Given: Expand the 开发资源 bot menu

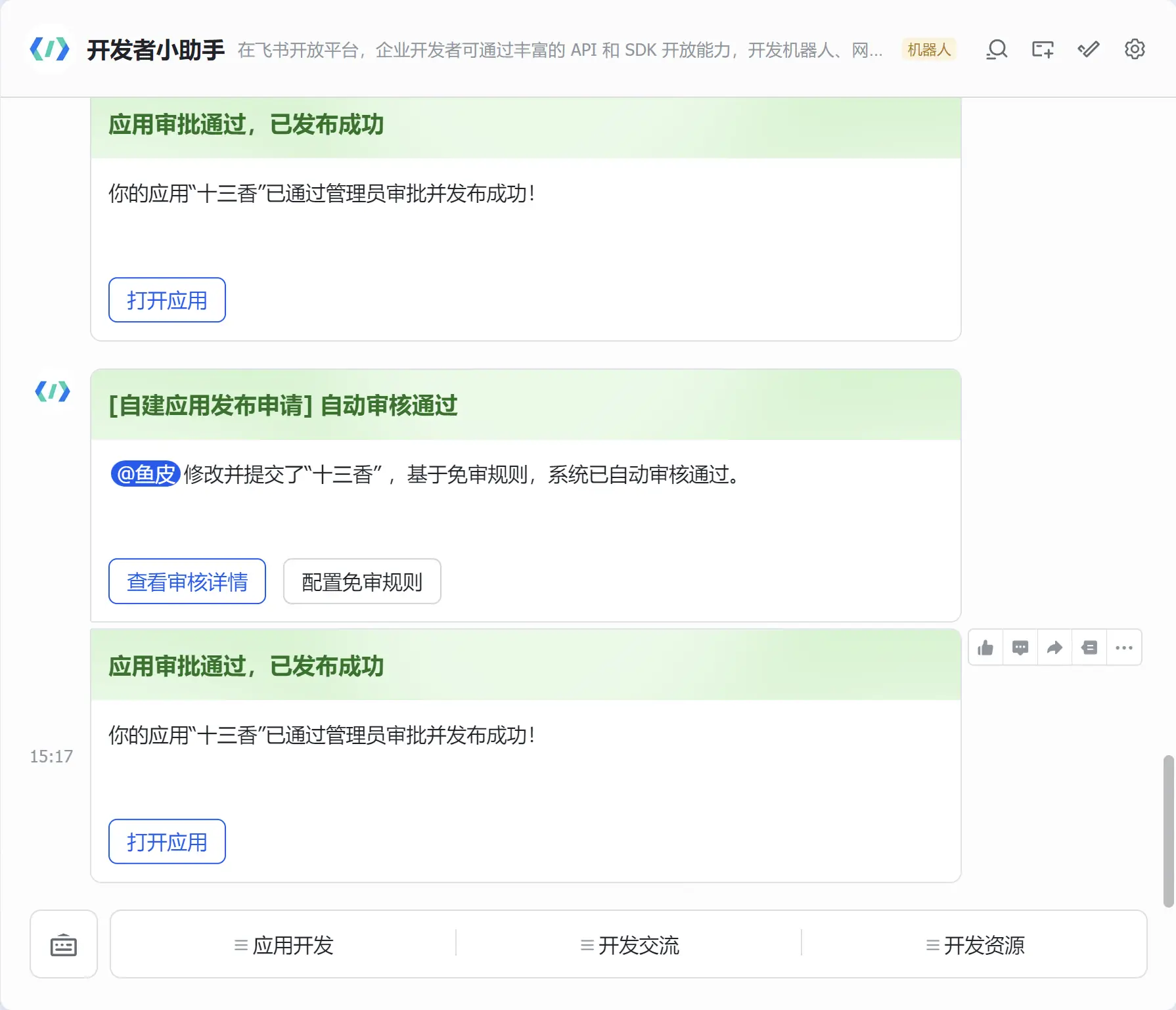Looking at the screenshot, I should pos(975,945).
